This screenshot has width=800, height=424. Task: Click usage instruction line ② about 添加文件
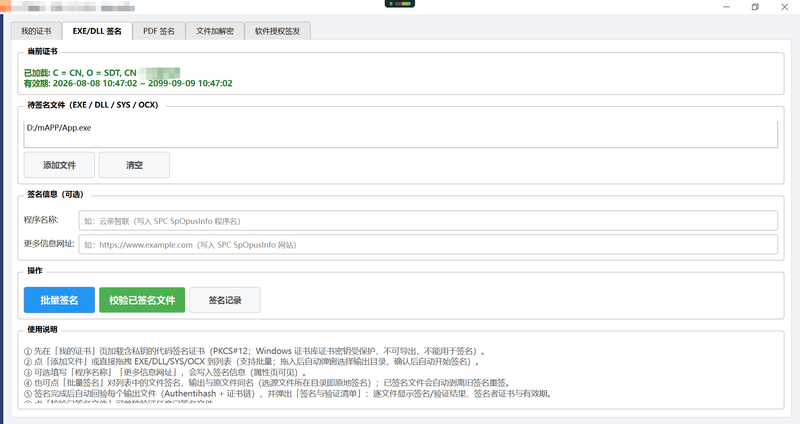coord(252,362)
